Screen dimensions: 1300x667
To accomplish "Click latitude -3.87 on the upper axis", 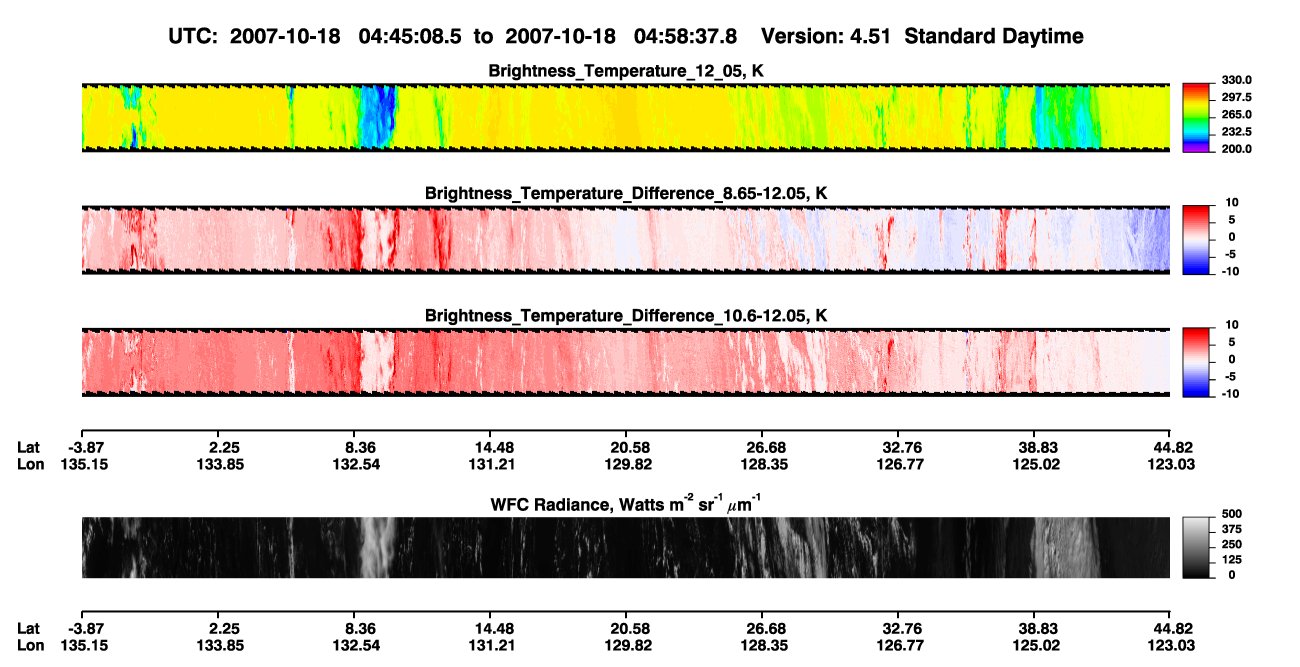I will click(x=81, y=448).
